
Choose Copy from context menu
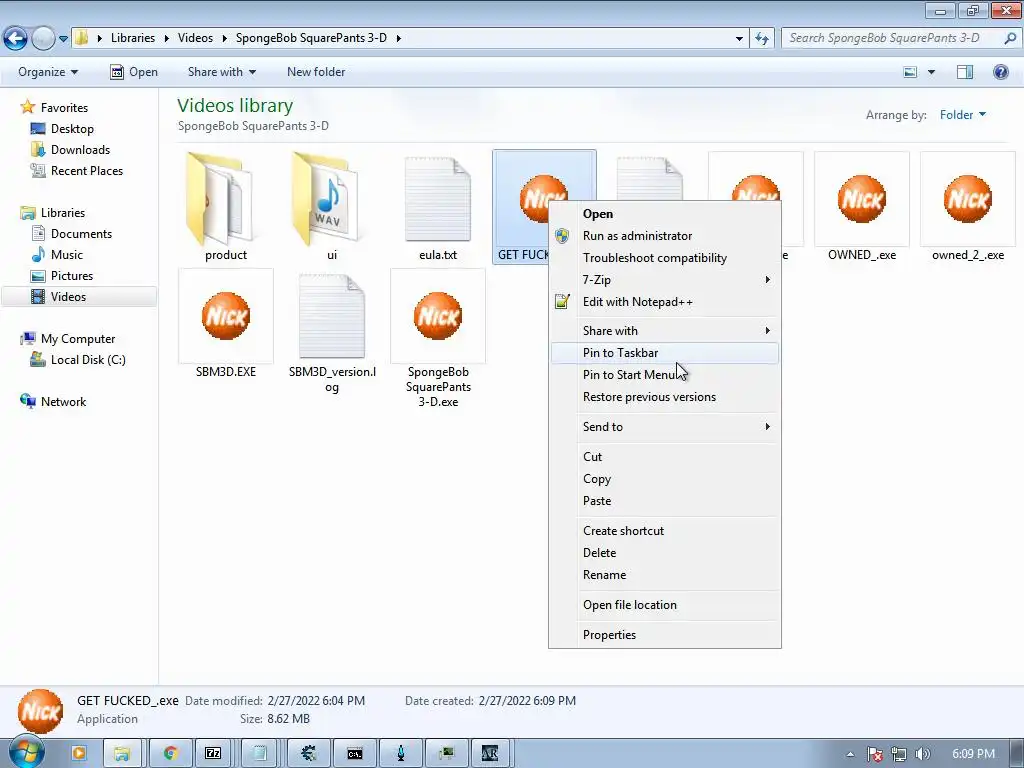665,479
